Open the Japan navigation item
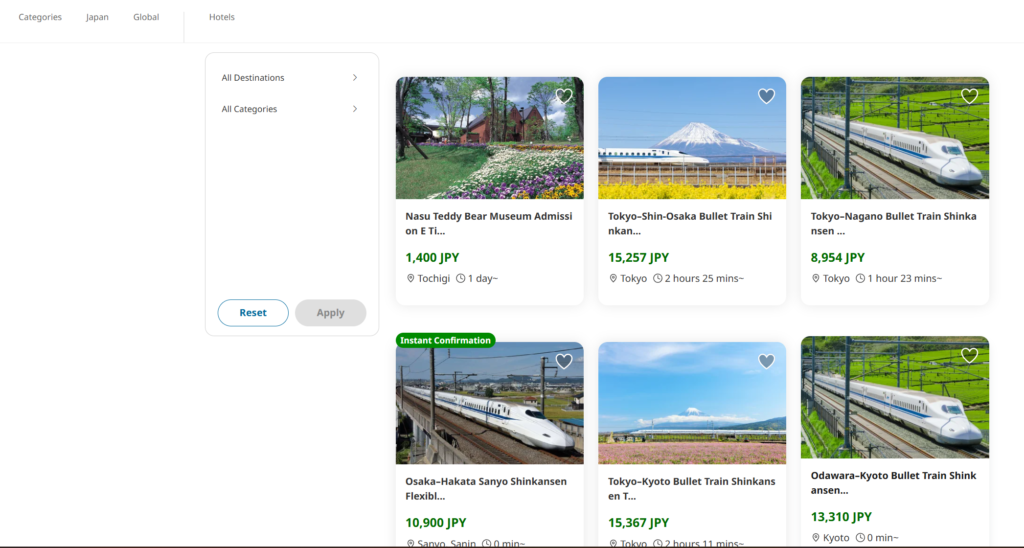 click(x=97, y=17)
